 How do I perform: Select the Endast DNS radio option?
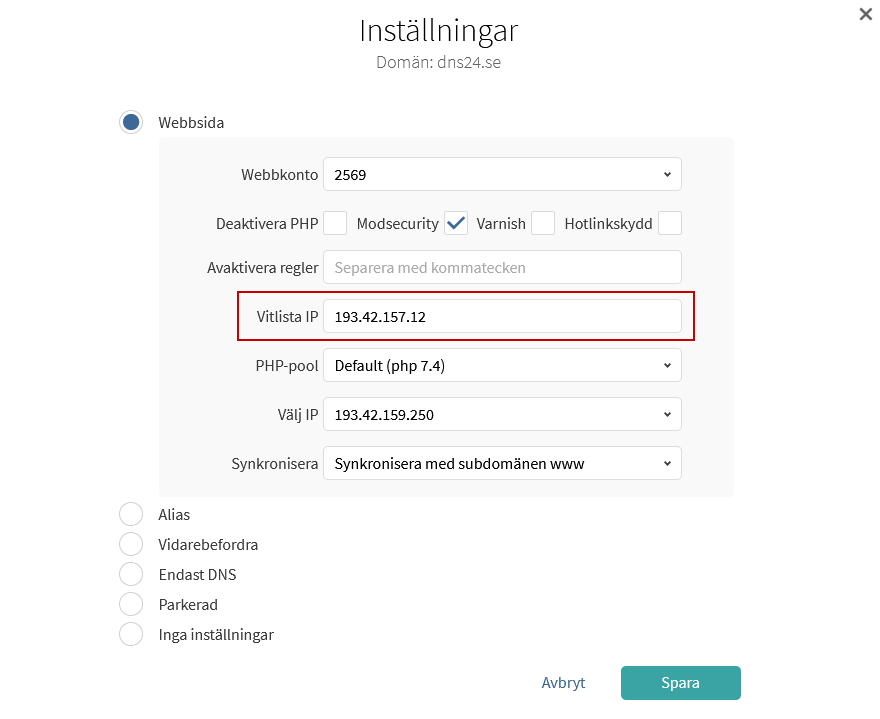pos(131,574)
